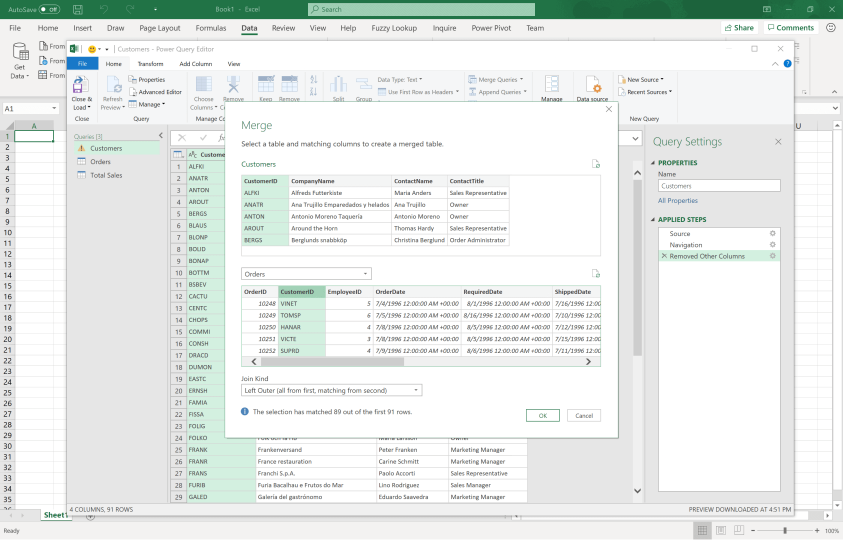Open the New Source dropdown
The width and height of the screenshot is (843, 540).
coord(641,80)
